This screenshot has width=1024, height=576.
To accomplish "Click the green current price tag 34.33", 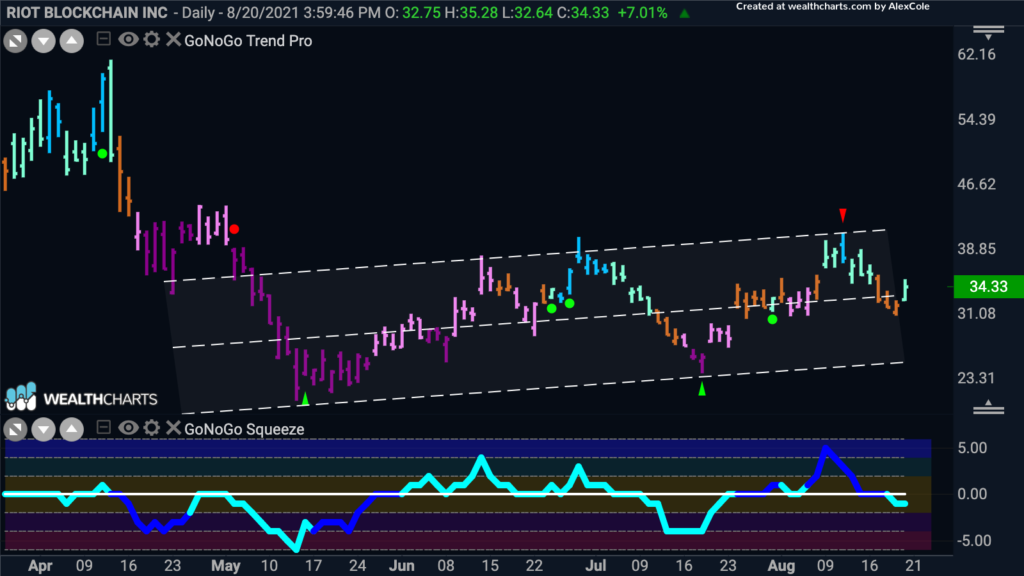I will [x=988, y=286].
